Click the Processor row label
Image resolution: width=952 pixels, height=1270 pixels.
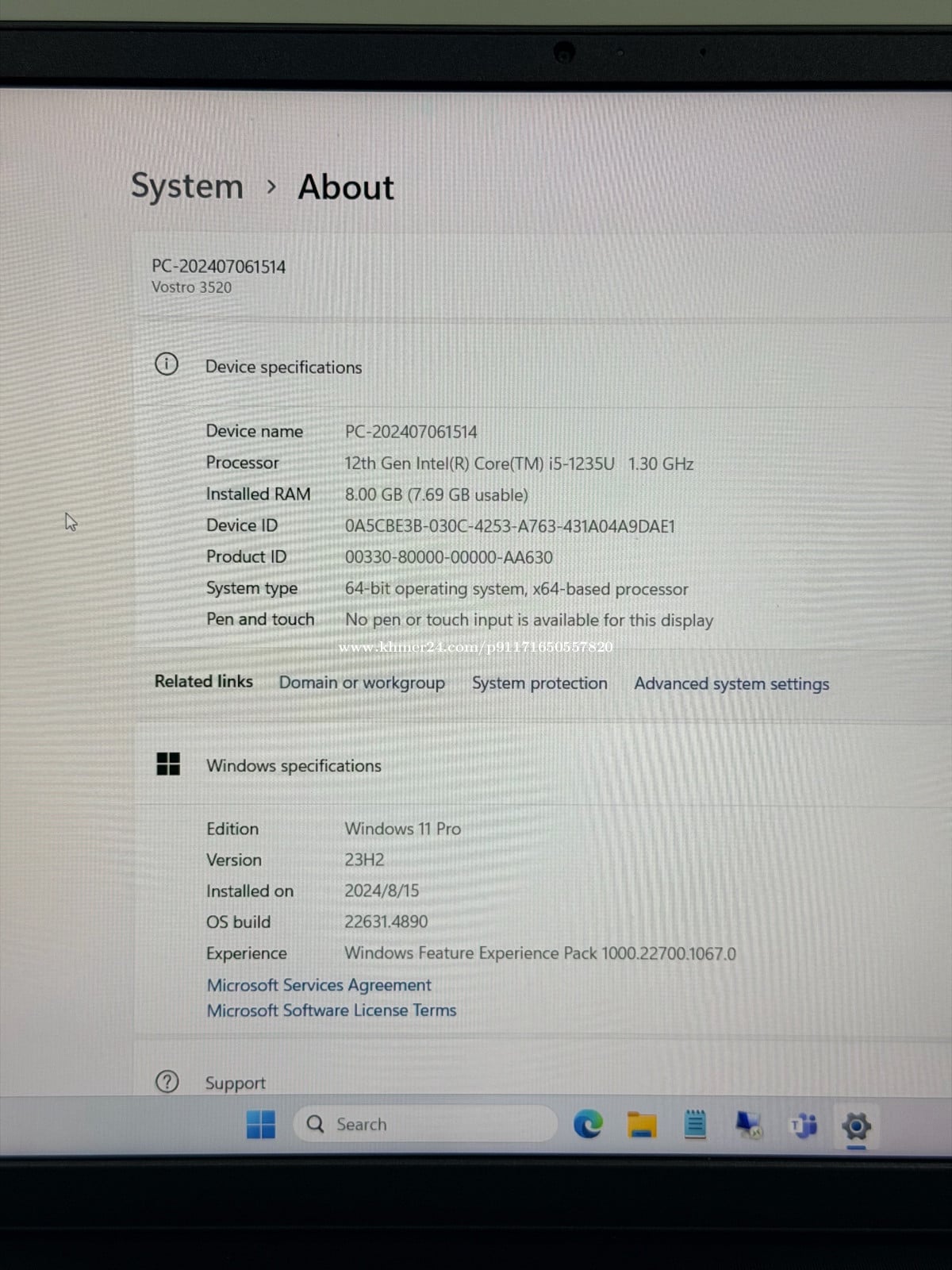242,462
